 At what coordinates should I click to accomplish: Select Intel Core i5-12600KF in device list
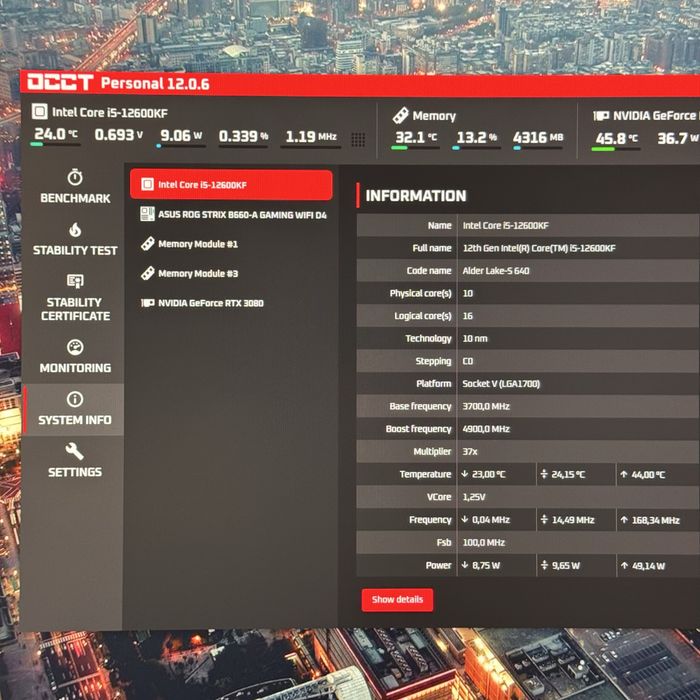231,184
